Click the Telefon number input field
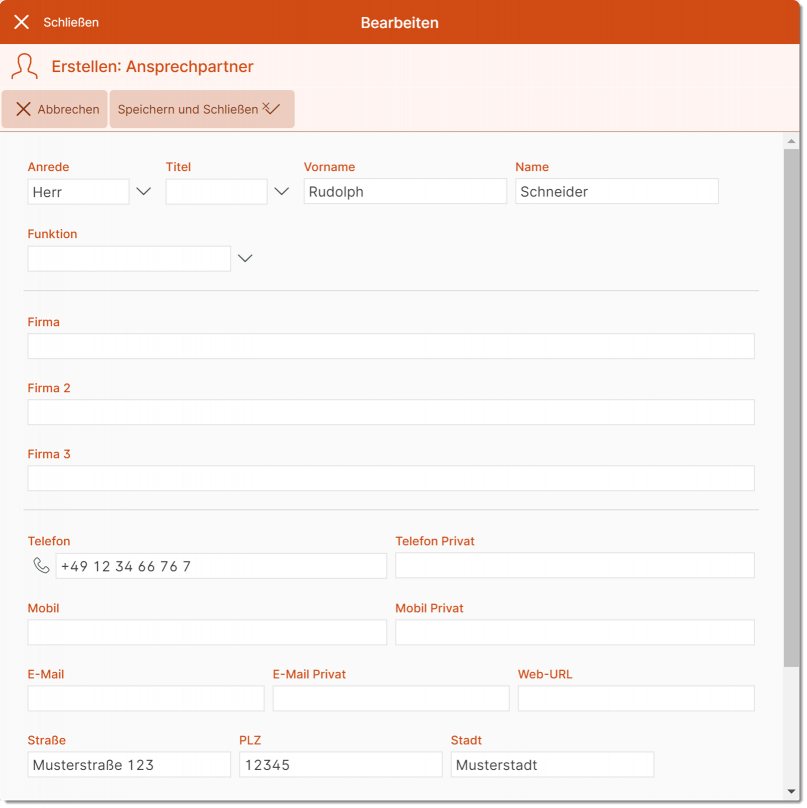Screen dimensions: 807x808 click(220, 566)
